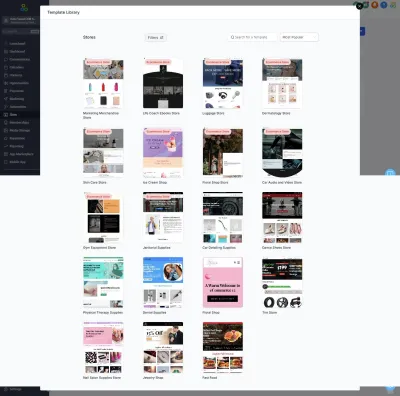Open Automation icon in the sidebar
Screen dimensions: 400x396
[6, 107]
